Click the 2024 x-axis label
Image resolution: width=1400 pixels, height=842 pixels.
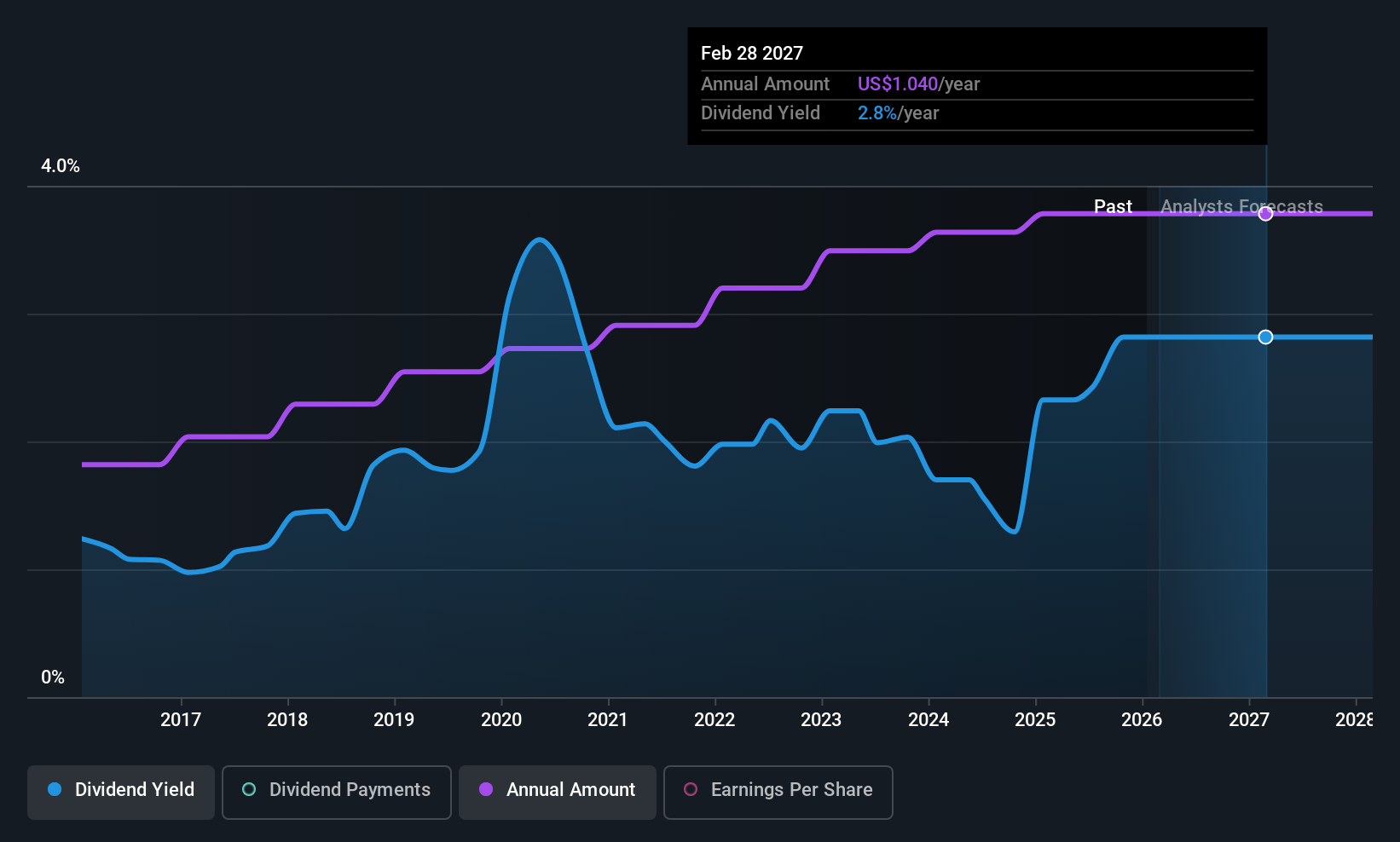pos(929,720)
